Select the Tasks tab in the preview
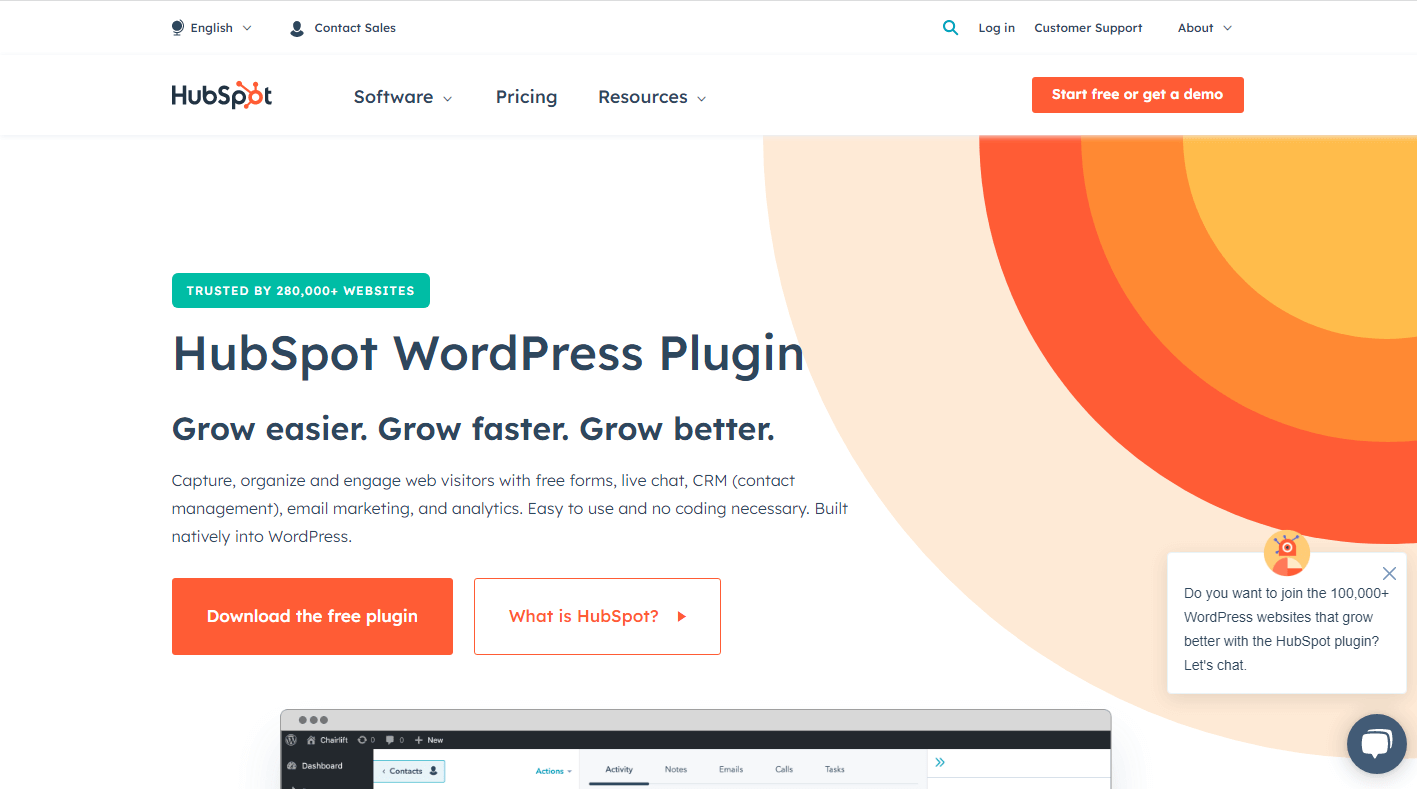This screenshot has width=1417, height=789. pos(834,769)
